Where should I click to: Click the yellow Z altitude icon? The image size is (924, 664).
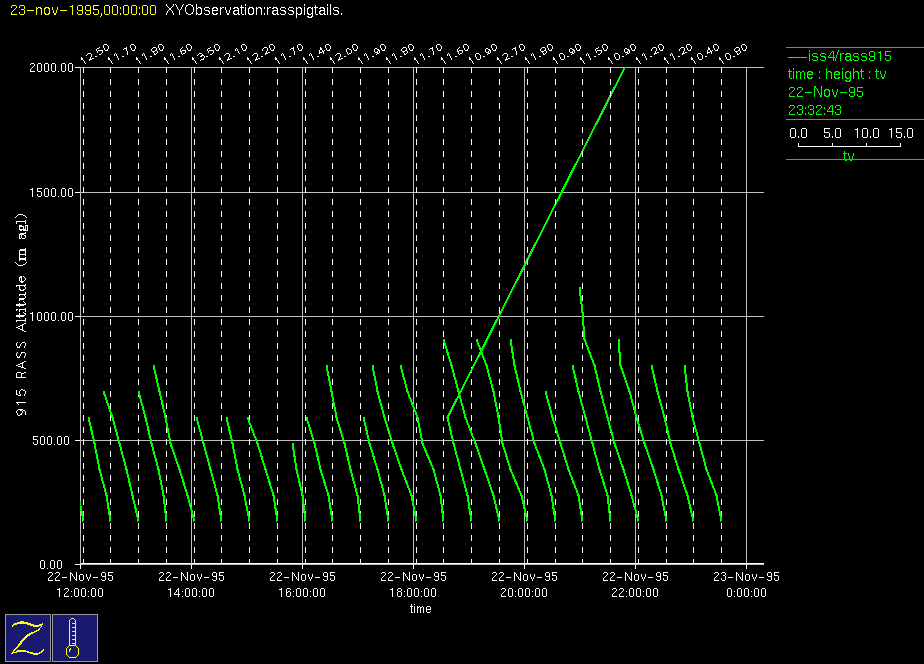point(28,638)
